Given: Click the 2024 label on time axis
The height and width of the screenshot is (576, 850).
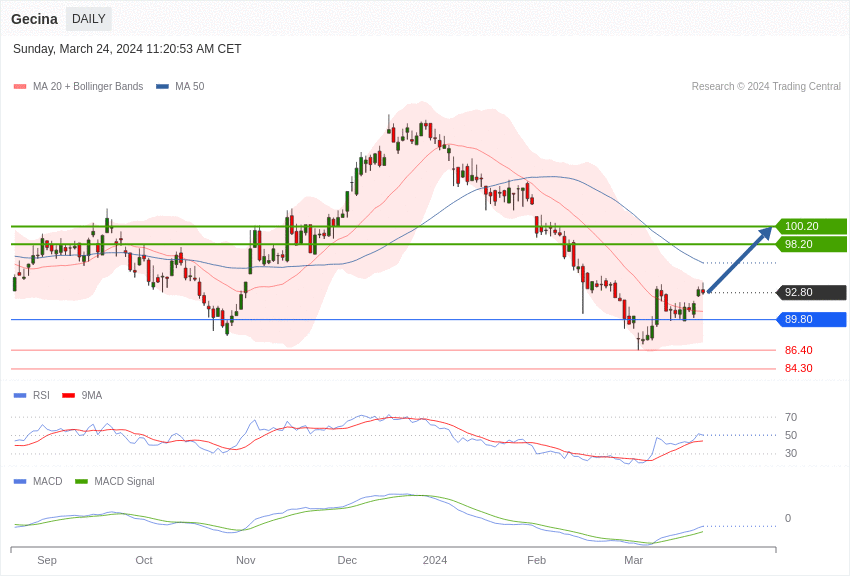Looking at the screenshot, I should click(434, 560).
